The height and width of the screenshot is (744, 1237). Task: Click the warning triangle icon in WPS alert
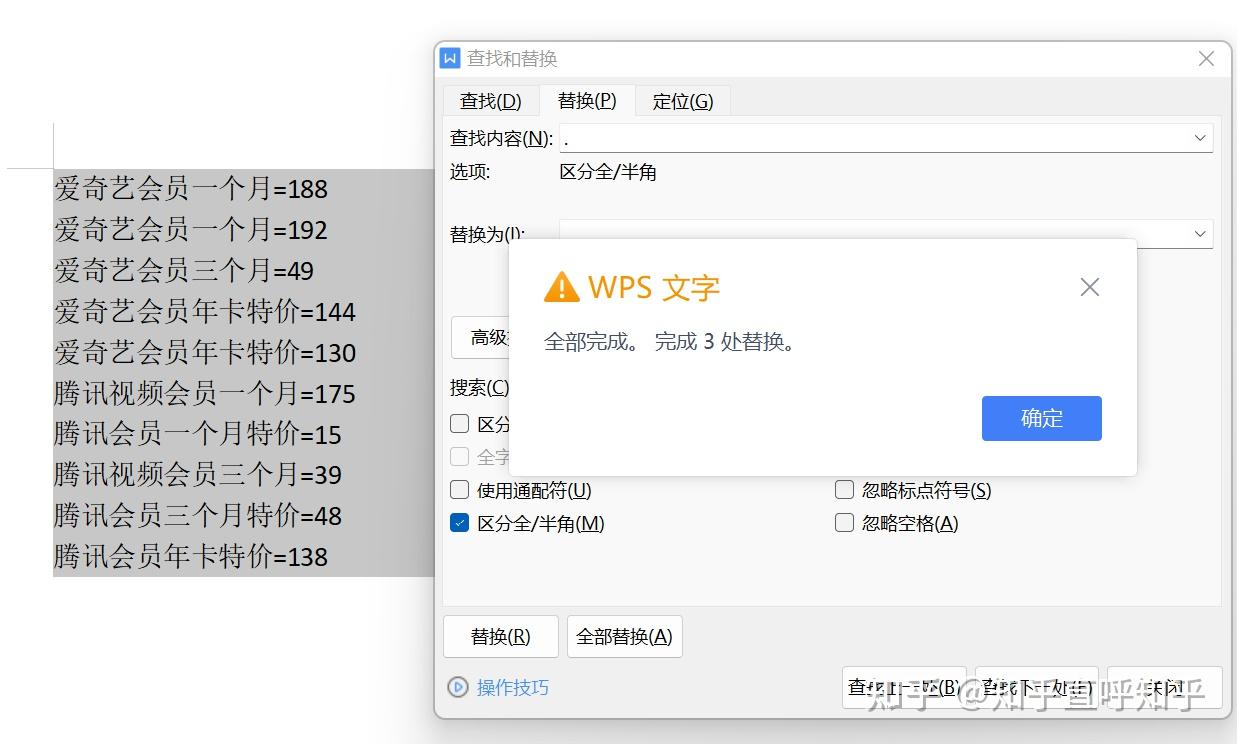tap(561, 287)
